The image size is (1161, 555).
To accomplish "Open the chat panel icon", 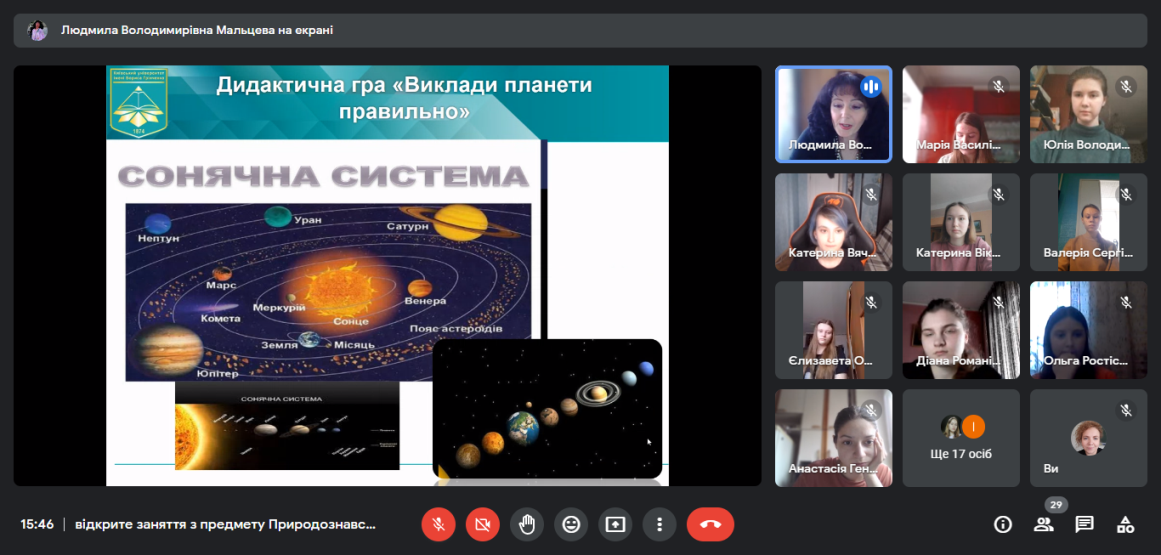I will pos(1085,524).
